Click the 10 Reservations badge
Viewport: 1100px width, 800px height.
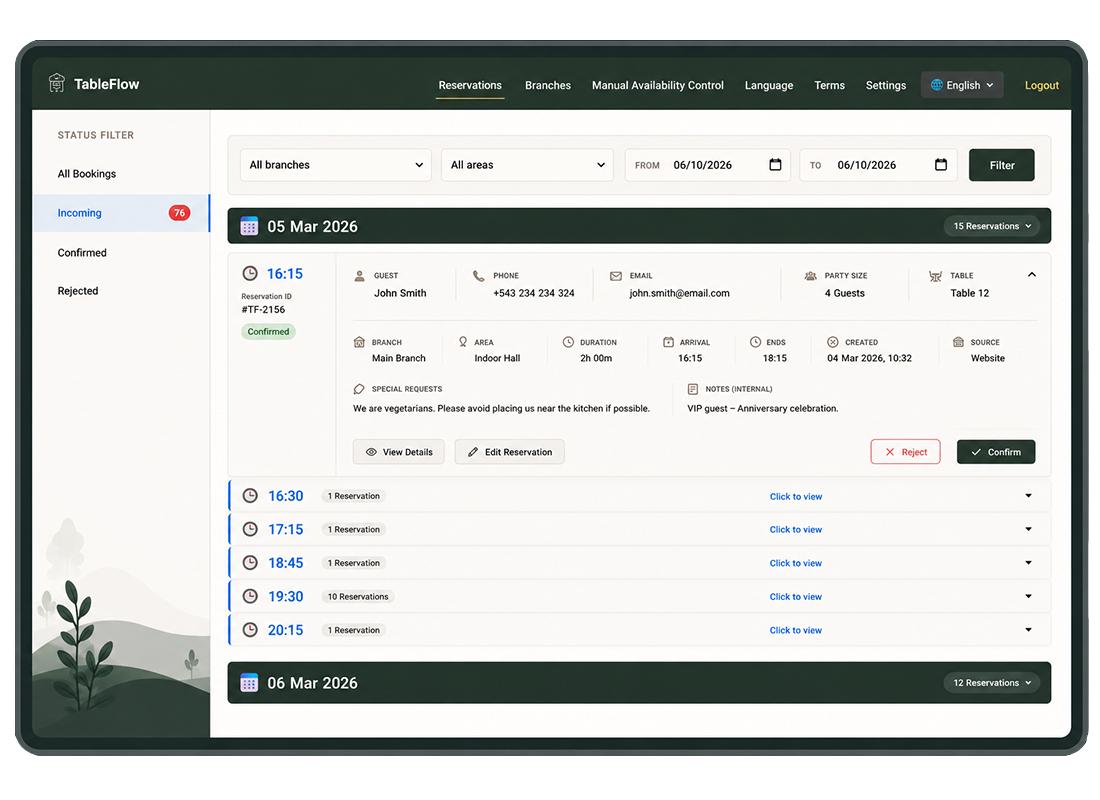(358, 596)
